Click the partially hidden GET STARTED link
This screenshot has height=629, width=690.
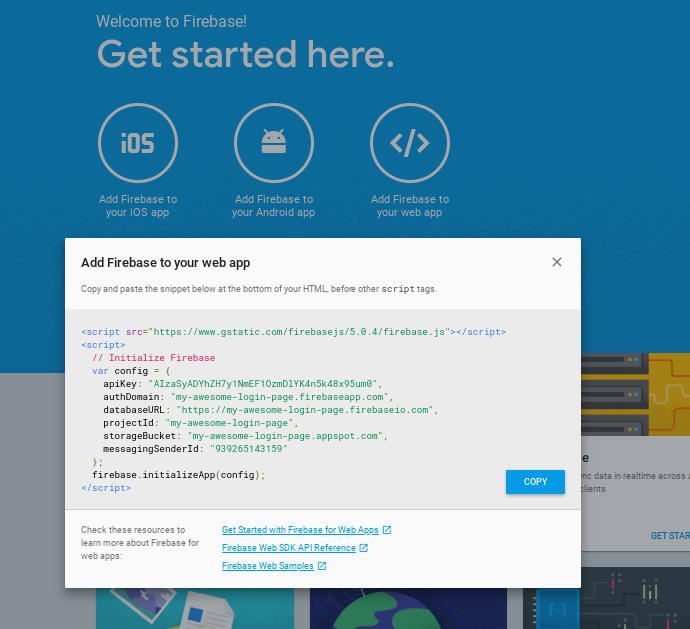click(x=669, y=535)
